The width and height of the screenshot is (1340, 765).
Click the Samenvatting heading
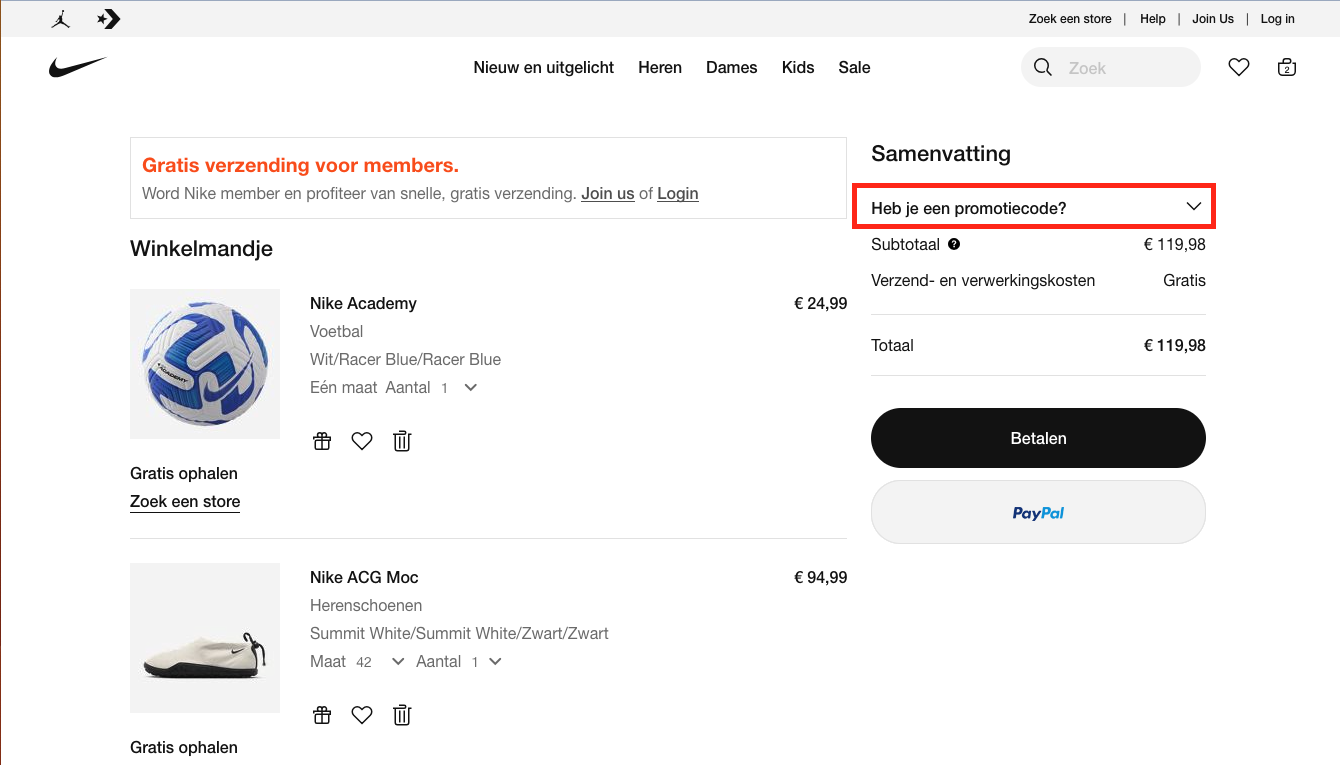941,153
